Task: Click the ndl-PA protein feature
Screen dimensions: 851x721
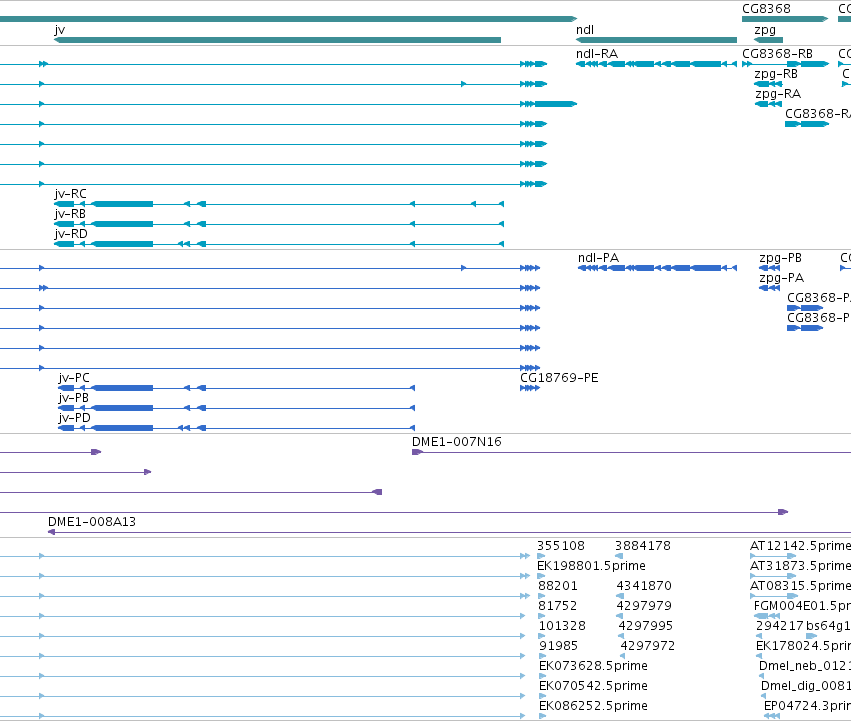Action: click(x=657, y=268)
